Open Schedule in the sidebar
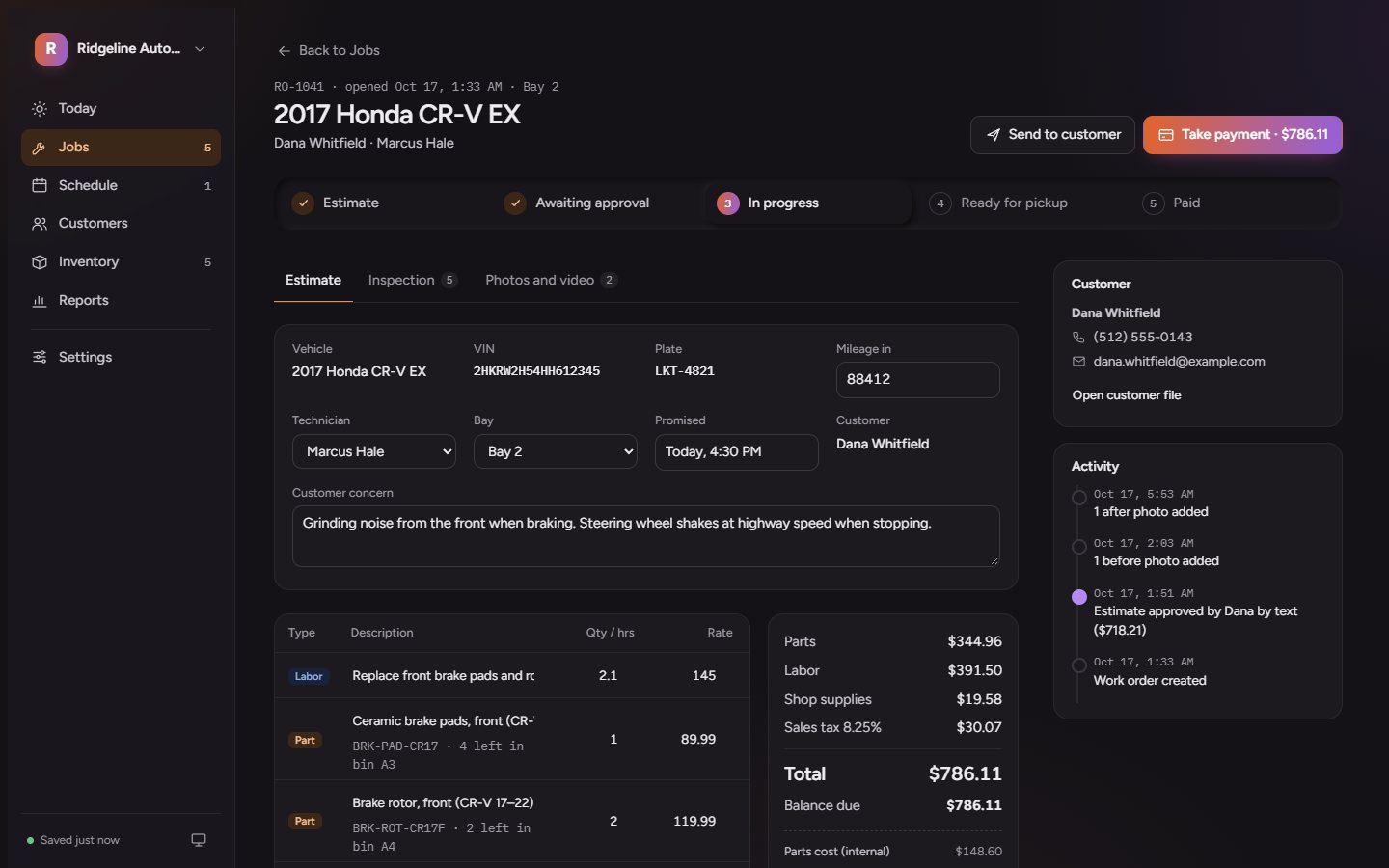 pos(121,185)
